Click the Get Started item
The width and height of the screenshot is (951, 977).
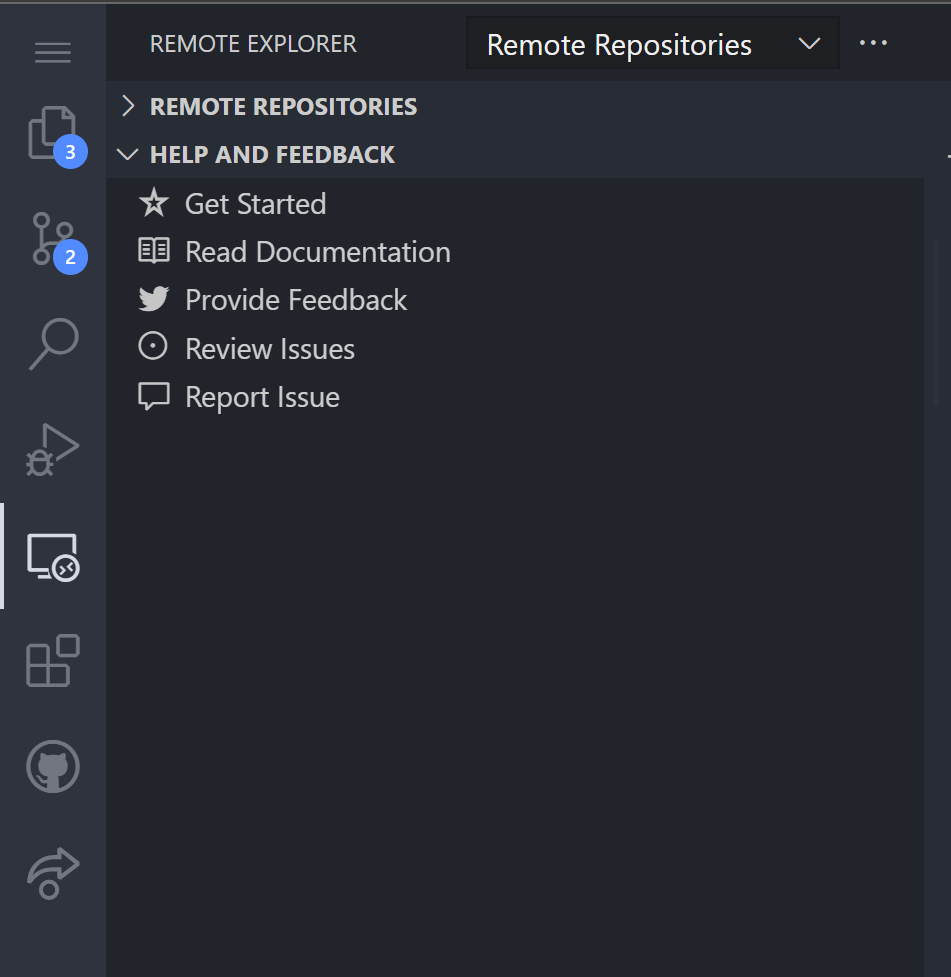click(x=255, y=203)
